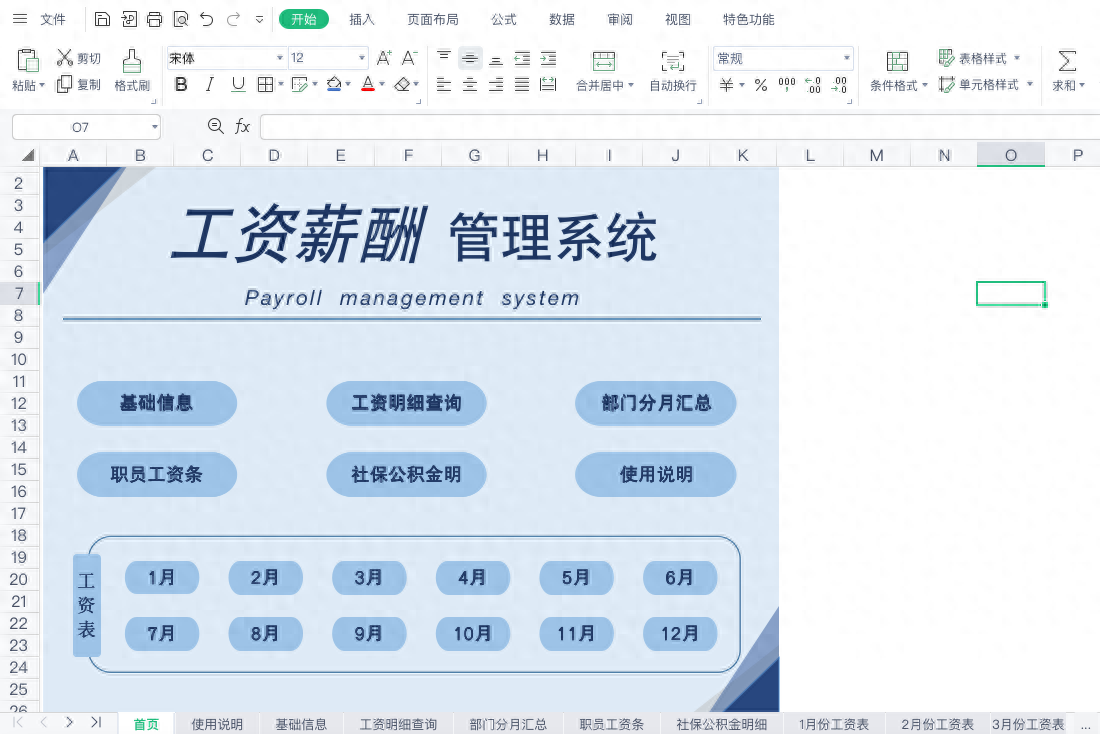The image size is (1100, 734).
Task: Click the Format Painter (格式刷) icon
Action: coord(131,61)
